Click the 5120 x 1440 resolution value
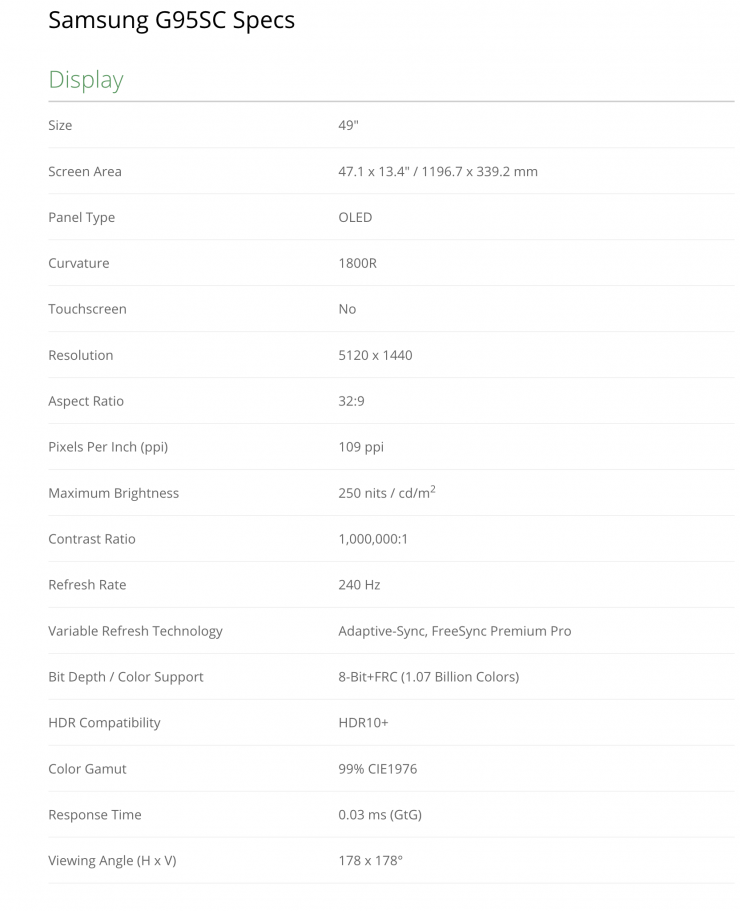This screenshot has height=911, width=740. (375, 355)
